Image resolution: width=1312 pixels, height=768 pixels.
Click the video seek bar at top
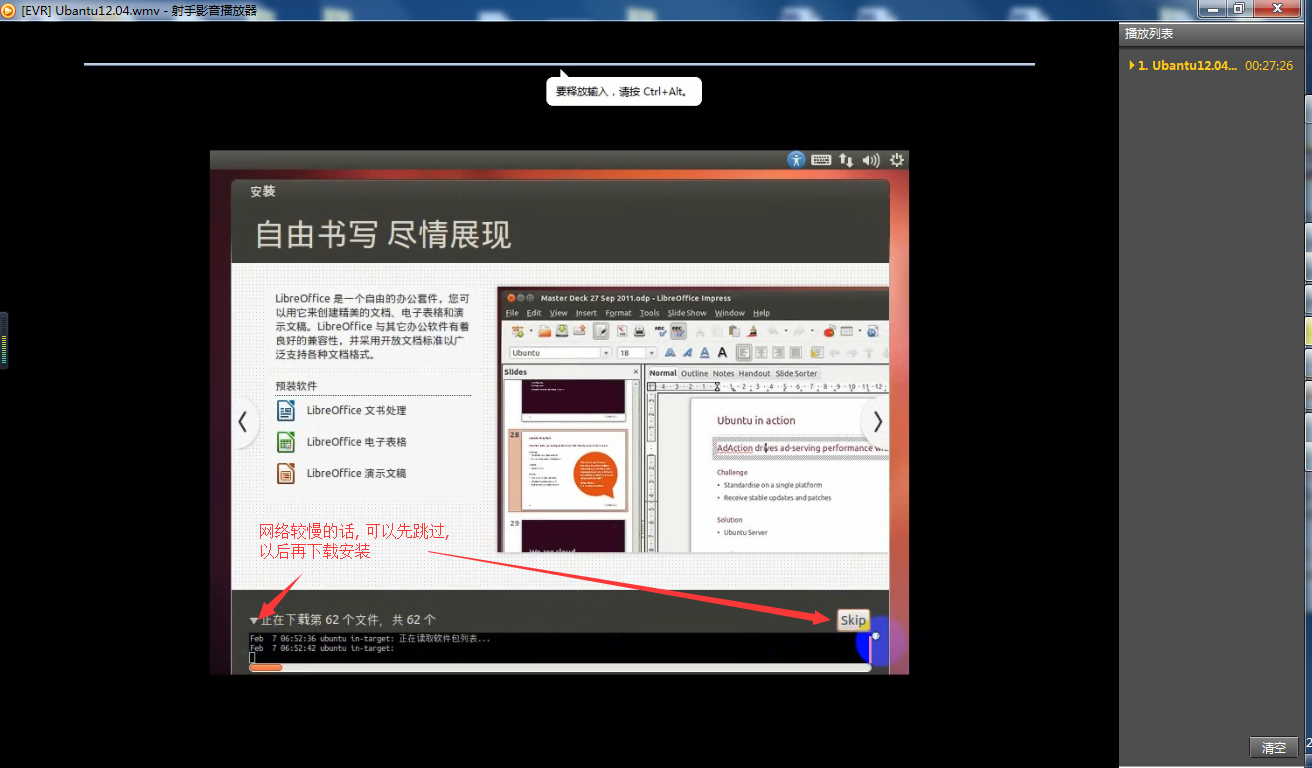(559, 64)
